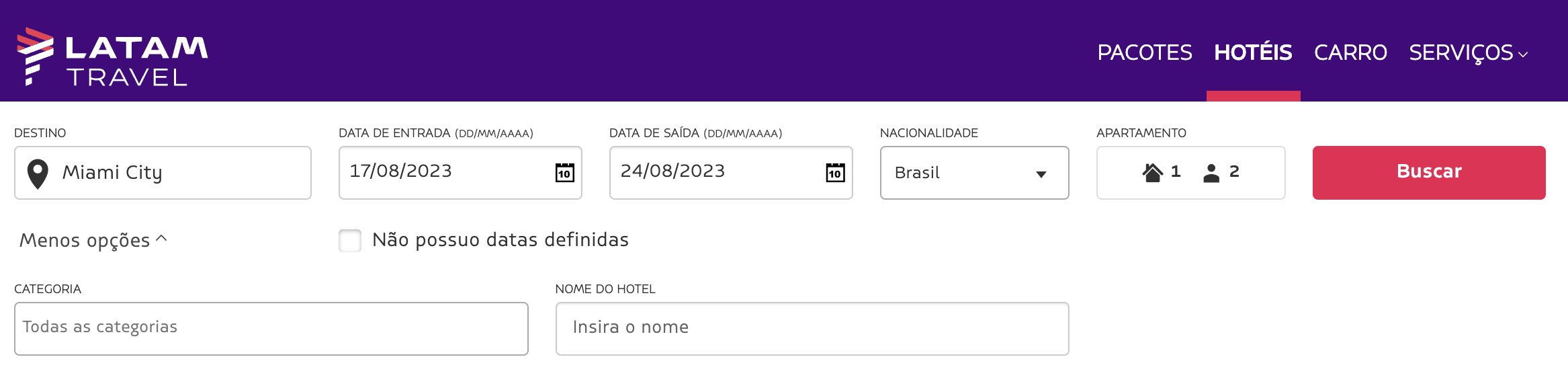Screen dimensions: 1568x390
Task: Collapse the 'Menos opções' section
Action: [93, 240]
